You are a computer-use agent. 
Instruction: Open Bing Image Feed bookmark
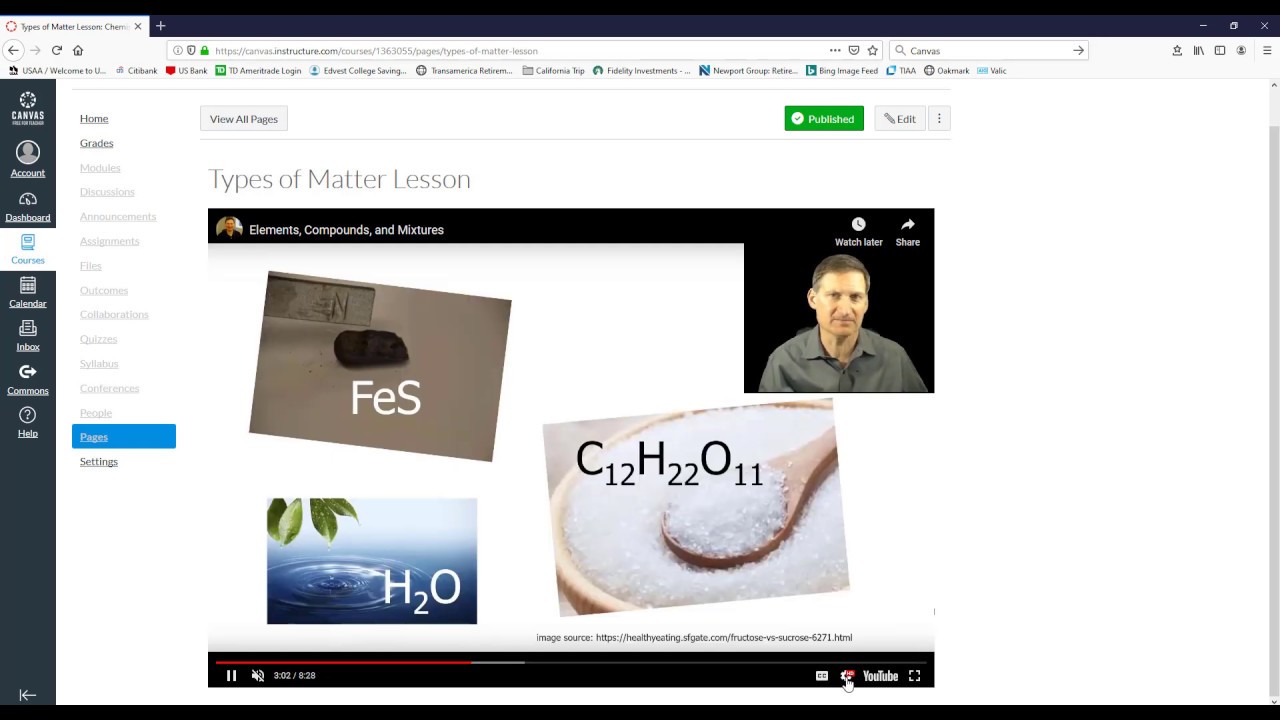tap(842, 71)
